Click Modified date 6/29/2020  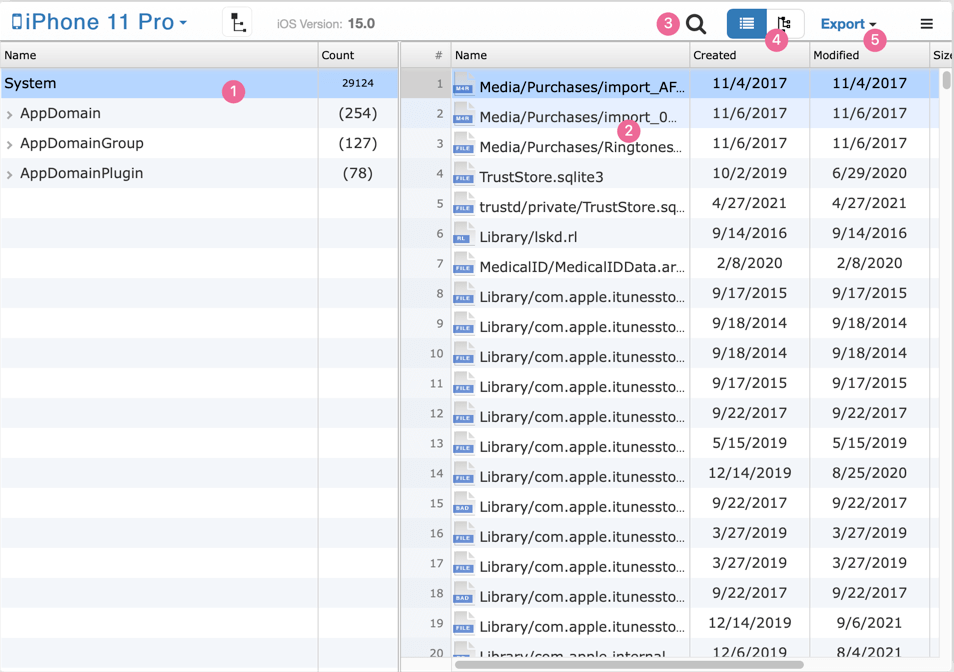pos(869,173)
